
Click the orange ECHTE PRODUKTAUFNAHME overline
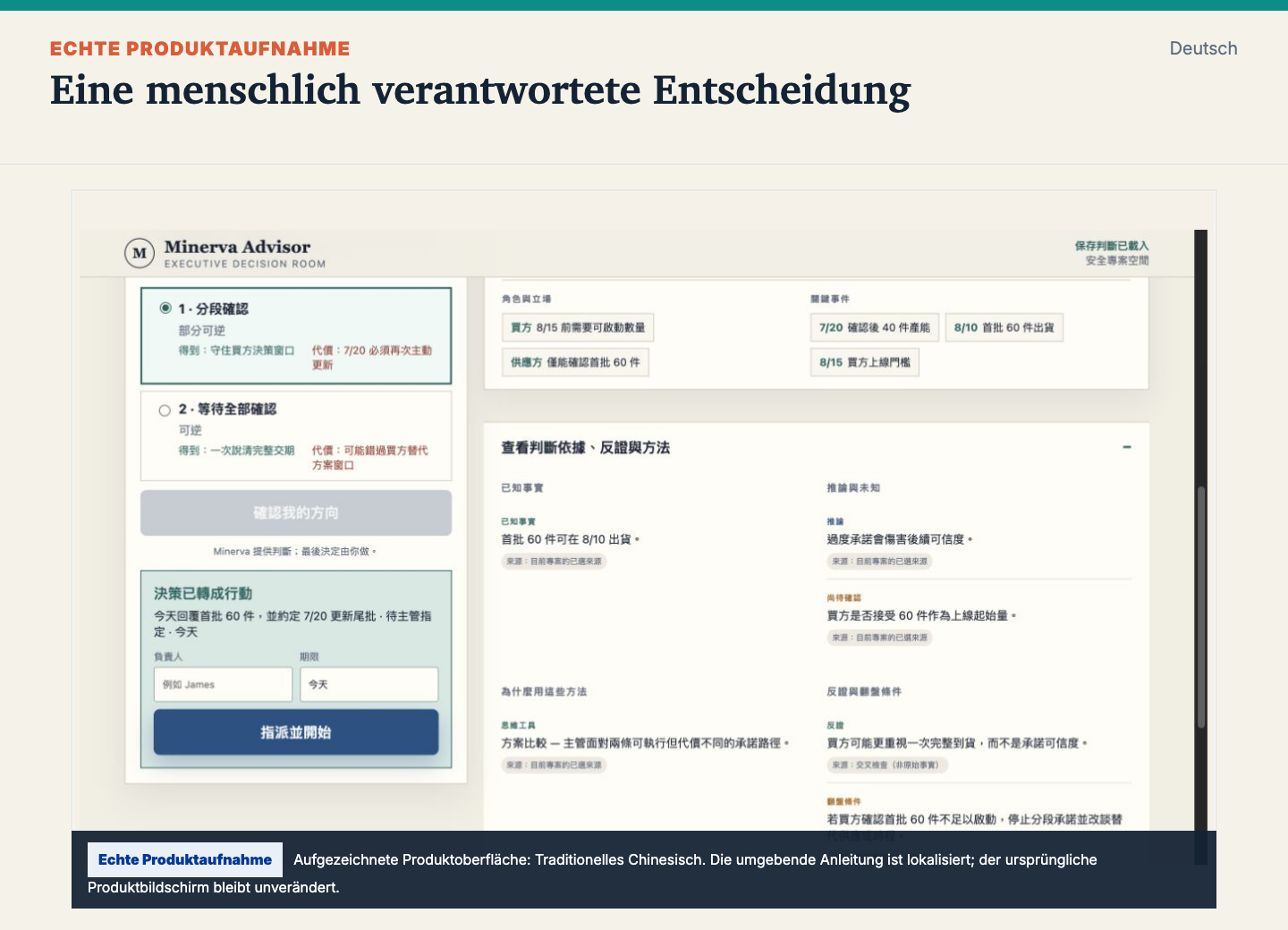tap(200, 49)
